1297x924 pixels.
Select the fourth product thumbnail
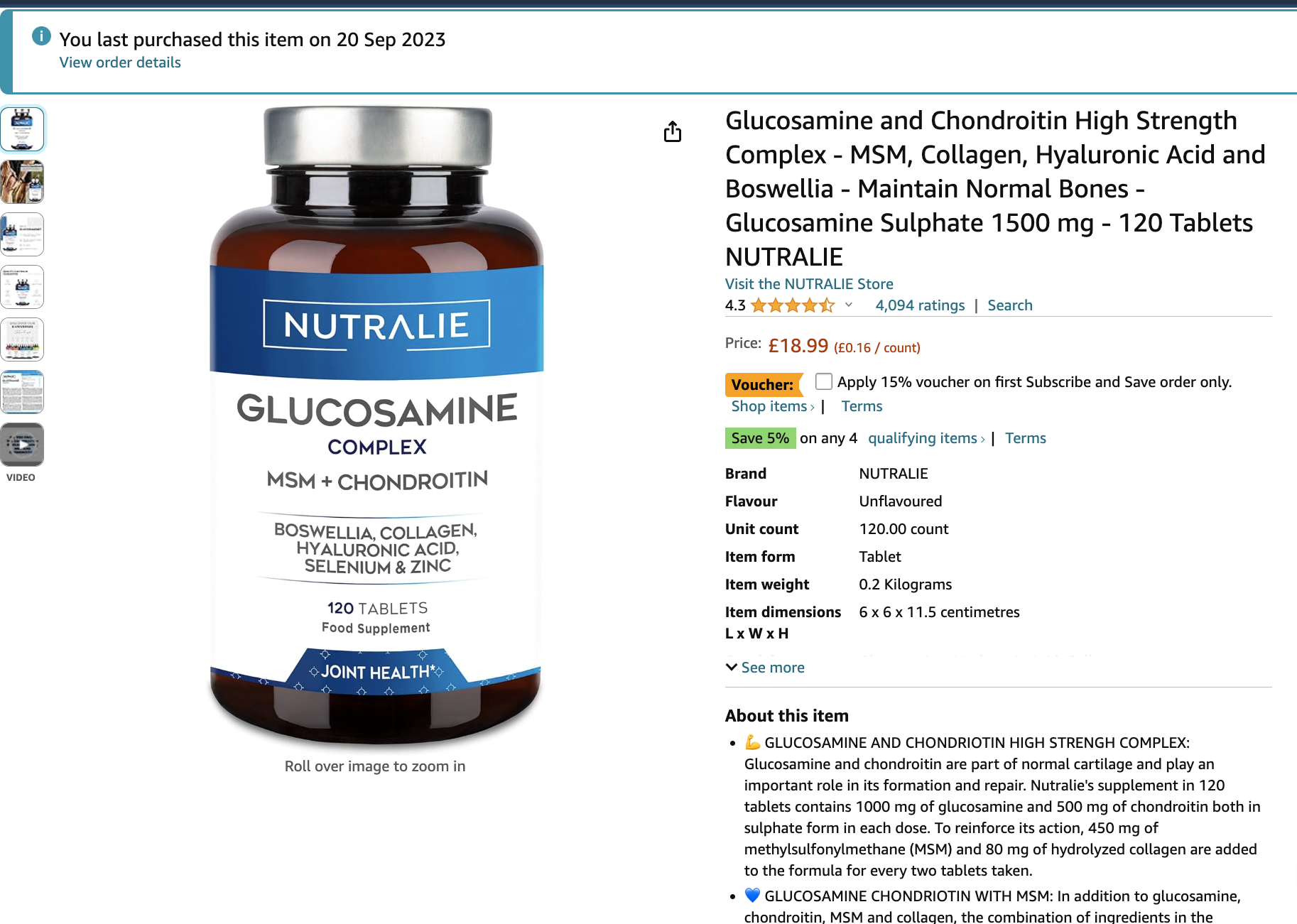click(x=22, y=287)
